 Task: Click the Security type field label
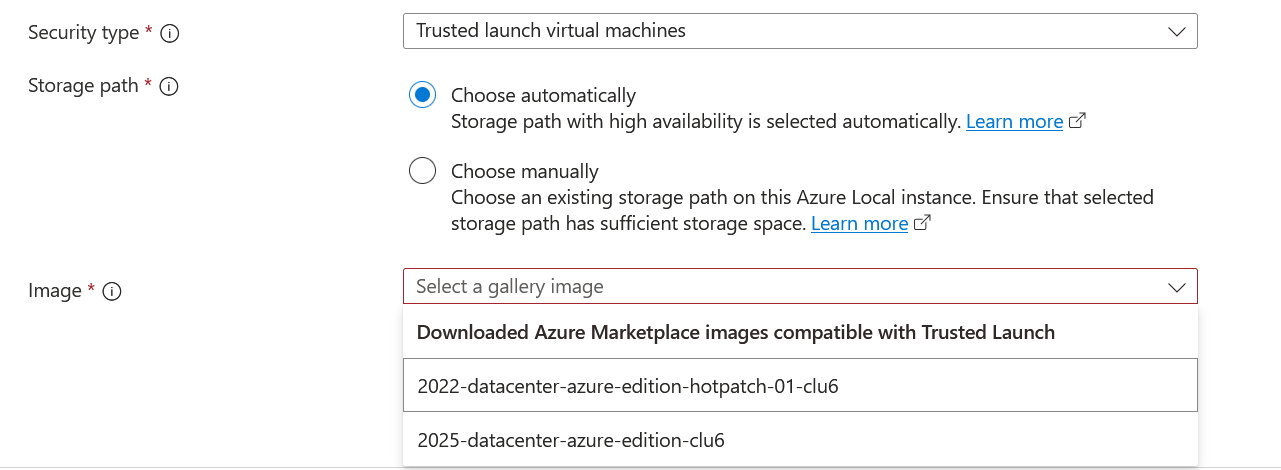(x=84, y=33)
